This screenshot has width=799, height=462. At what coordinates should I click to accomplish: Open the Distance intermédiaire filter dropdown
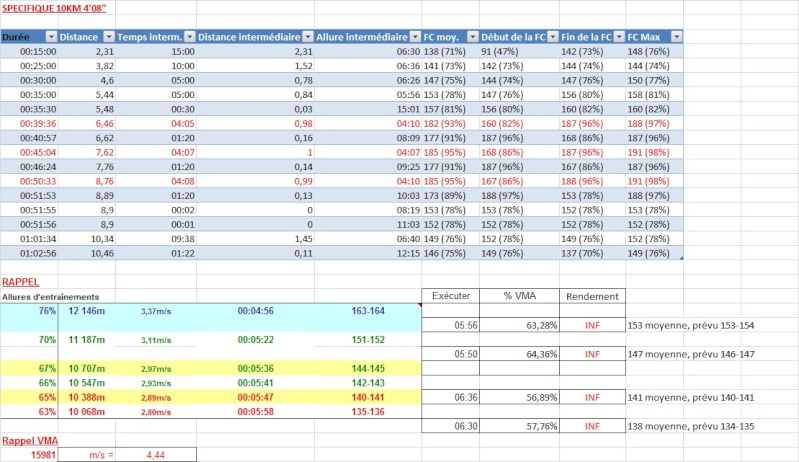pyautogui.click(x=308, y=37)
